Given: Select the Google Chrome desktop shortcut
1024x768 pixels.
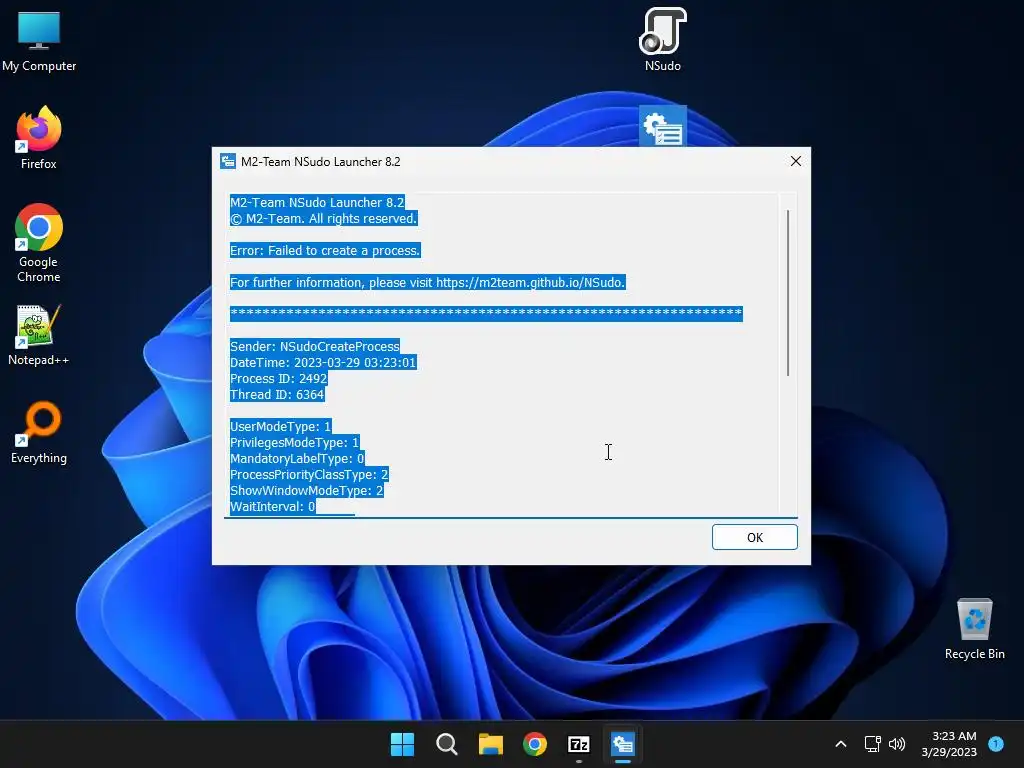Looking at the screenshot, I should click(39, 242).
